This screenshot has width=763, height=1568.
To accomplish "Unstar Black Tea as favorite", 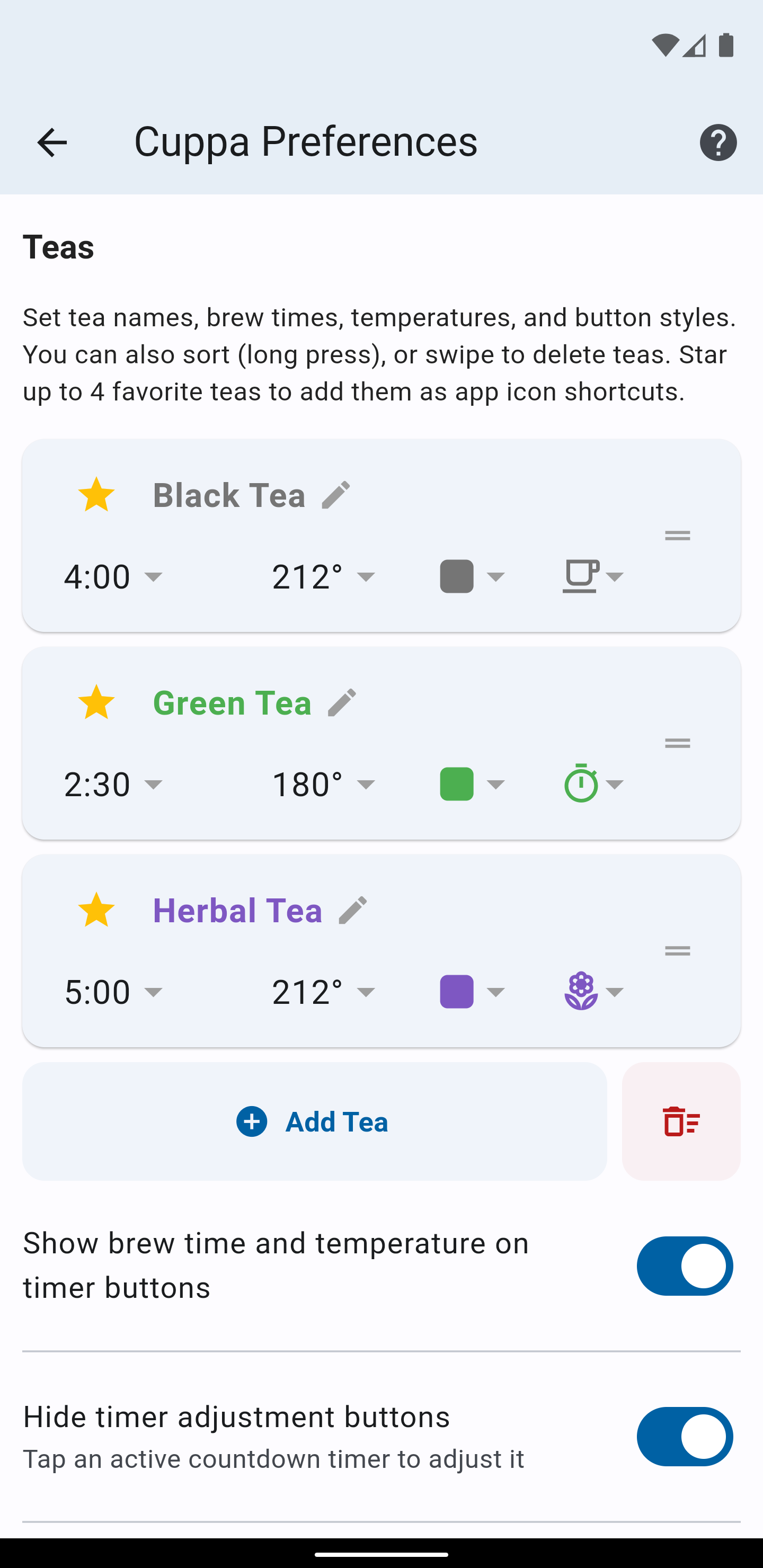I will pyautogui.click(x=96, y=495).
